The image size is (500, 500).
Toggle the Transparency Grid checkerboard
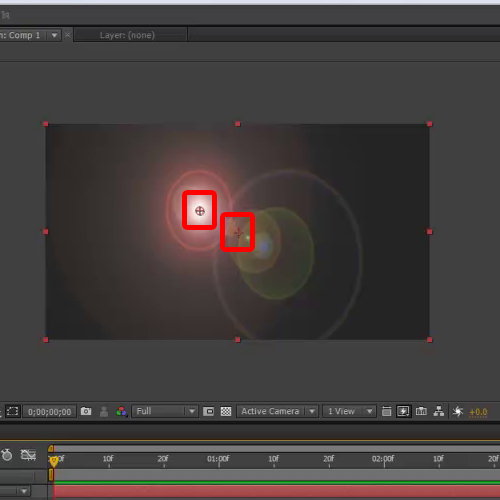pos(226,412)
